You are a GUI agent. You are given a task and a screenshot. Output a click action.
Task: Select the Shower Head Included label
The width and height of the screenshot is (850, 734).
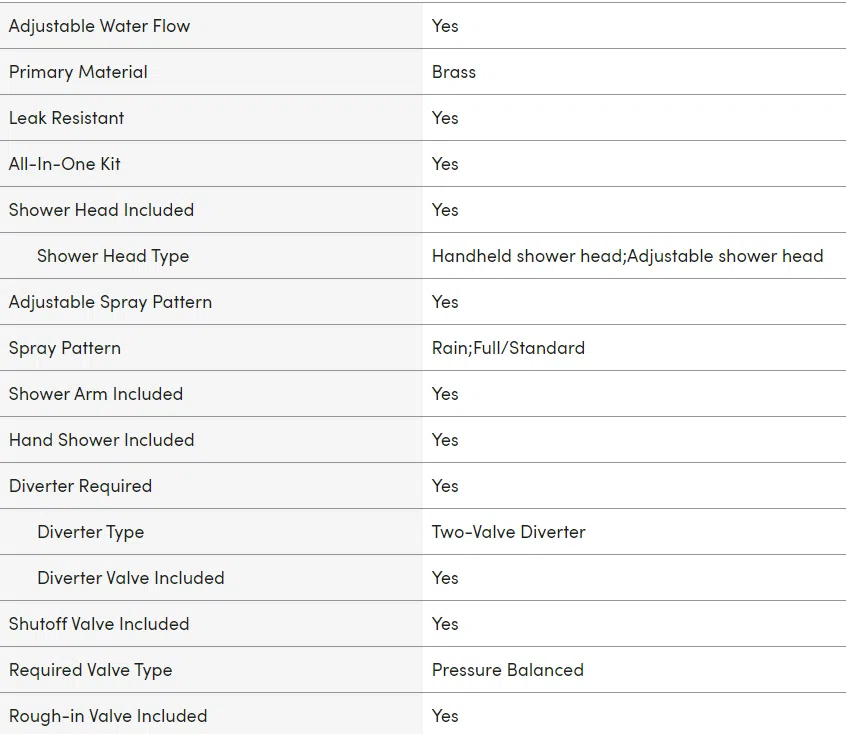[x=101, y=210]
